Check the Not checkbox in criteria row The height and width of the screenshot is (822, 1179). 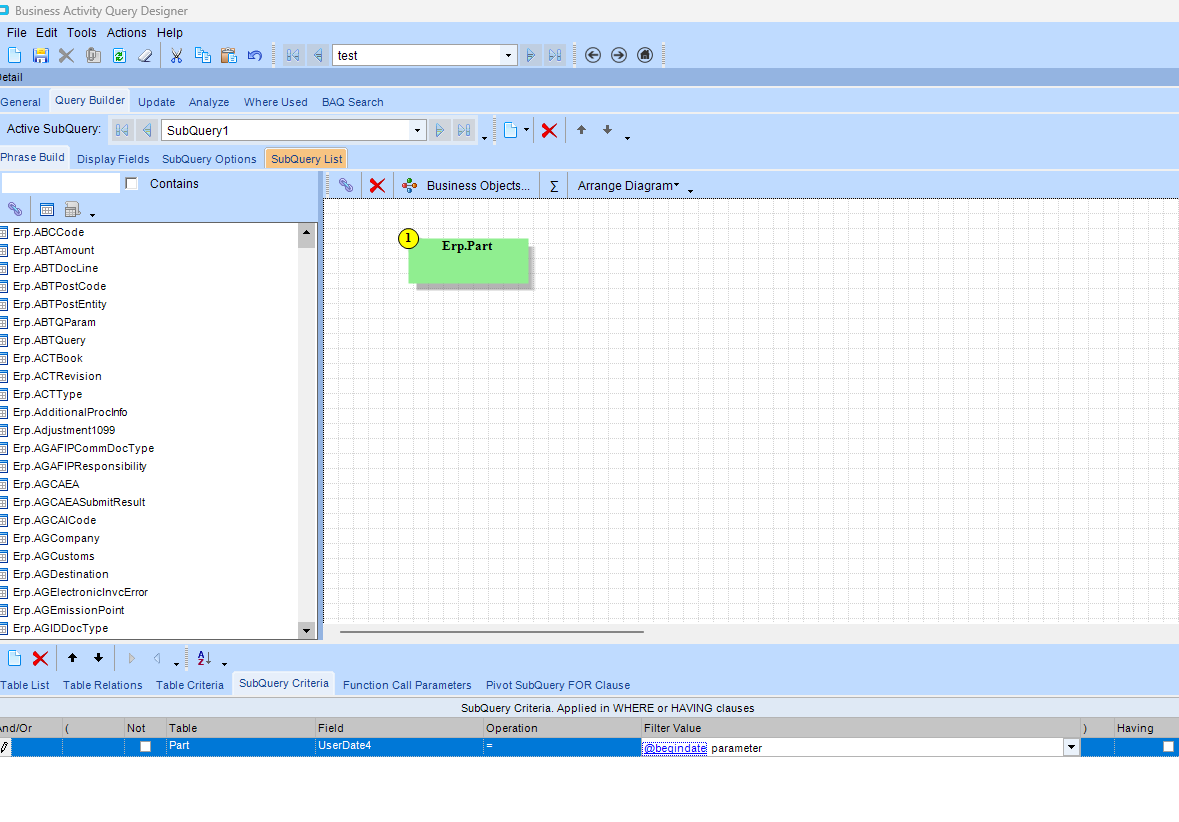tap(146, 747)
